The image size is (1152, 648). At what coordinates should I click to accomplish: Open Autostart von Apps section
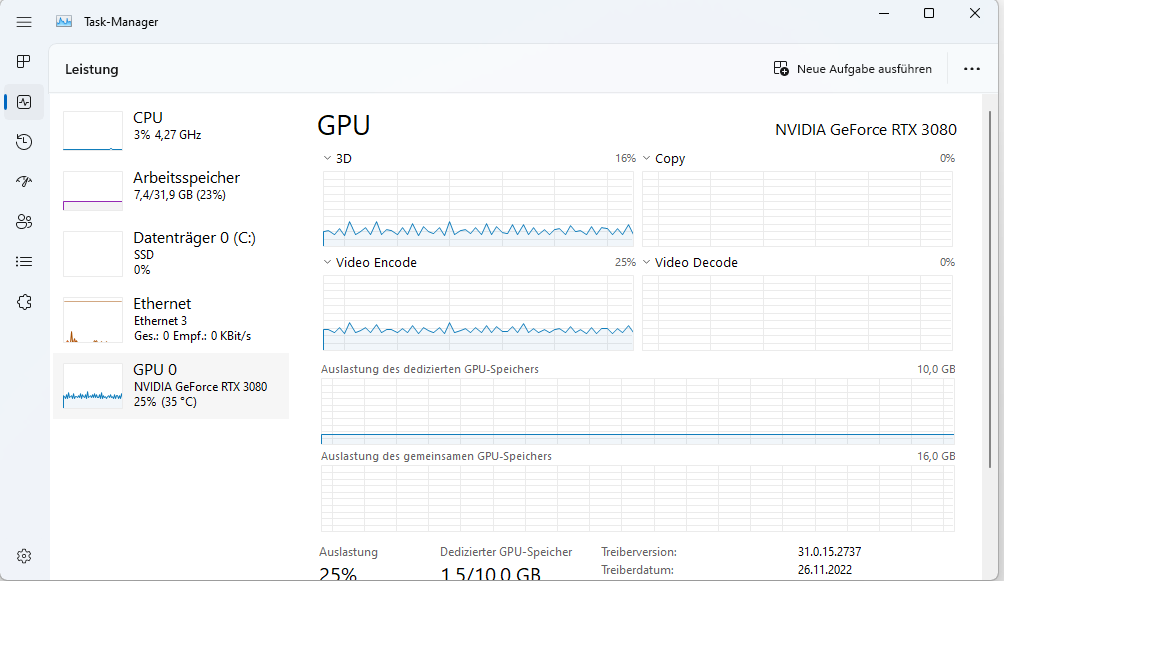23,181
